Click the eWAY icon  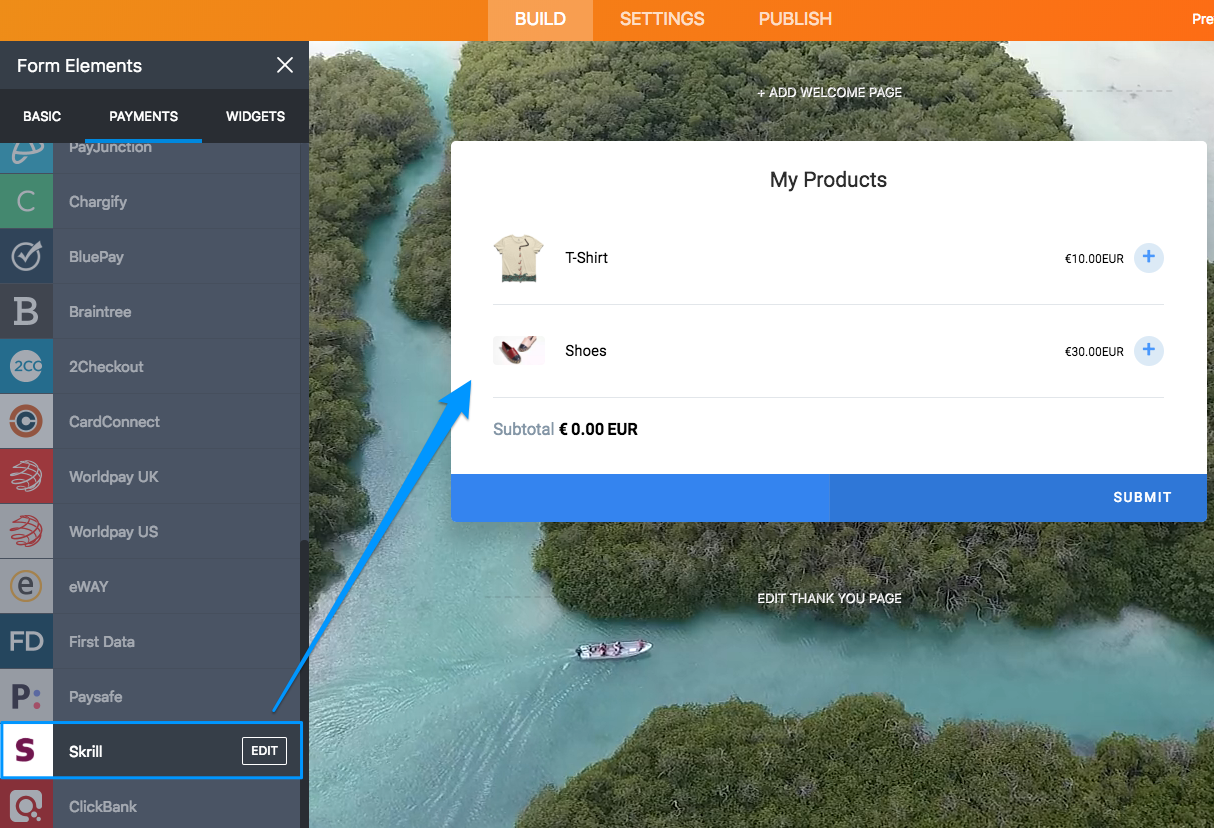tap(26, 587)
